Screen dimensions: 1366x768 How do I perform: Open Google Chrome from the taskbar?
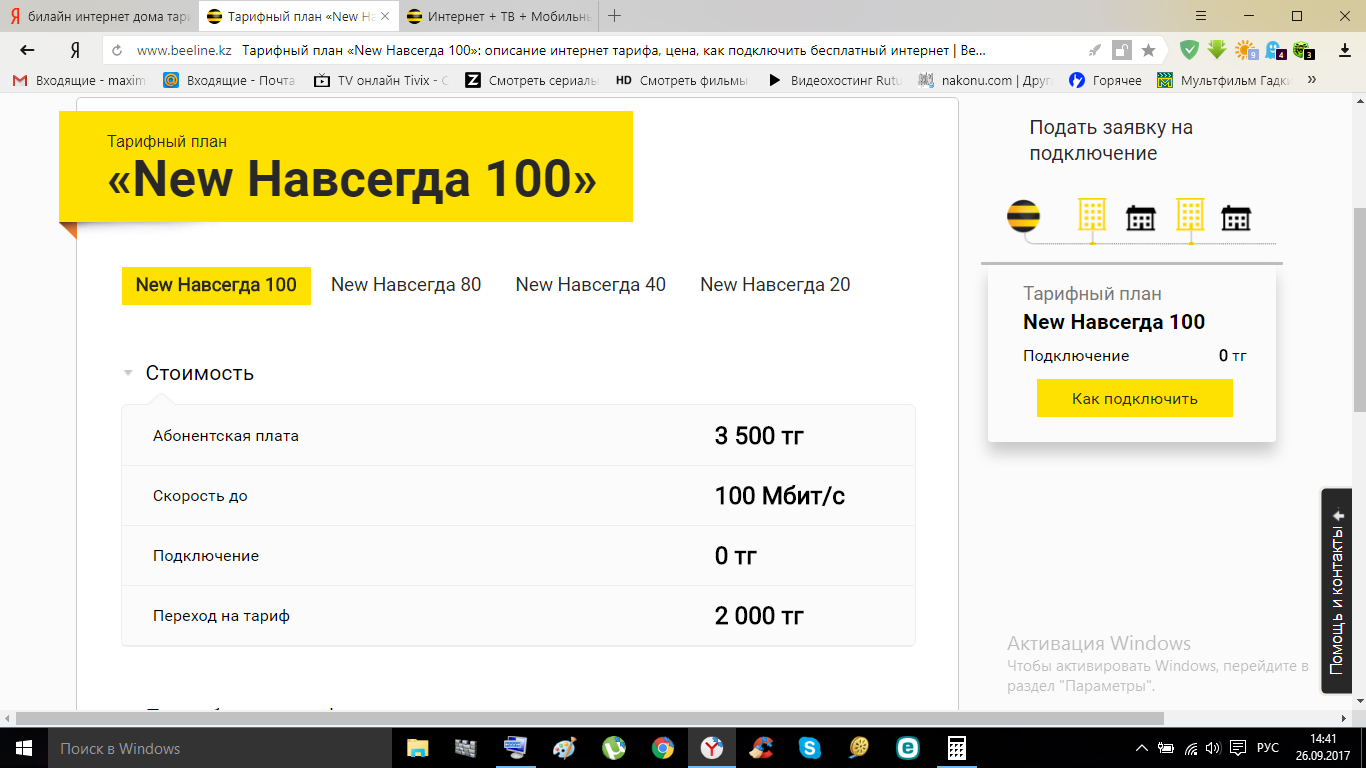[662, 748]
